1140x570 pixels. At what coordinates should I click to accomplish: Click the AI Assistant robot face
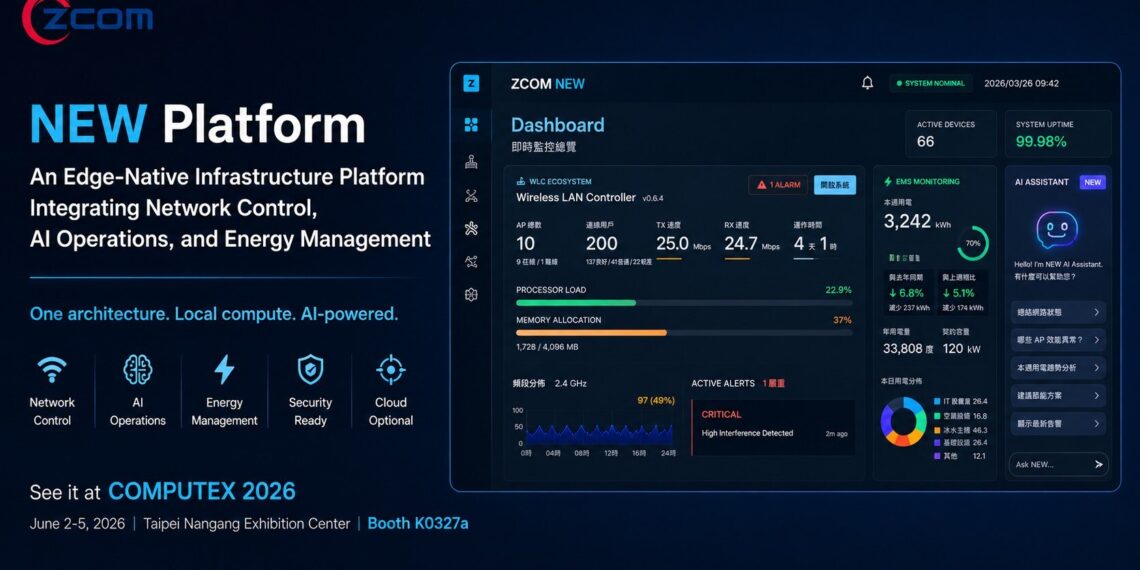(1056, 231)
